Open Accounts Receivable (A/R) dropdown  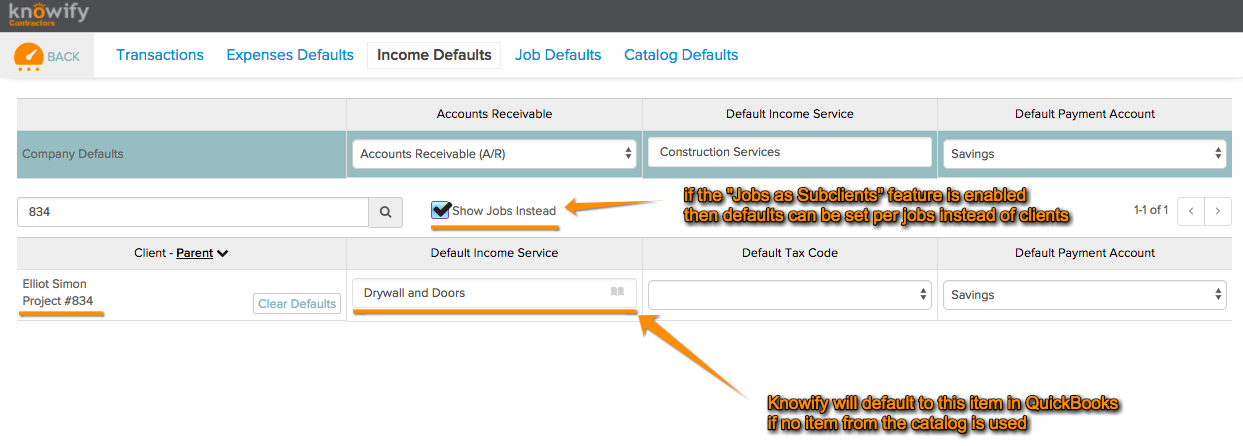pyautogui.click(x=494, y=154)
